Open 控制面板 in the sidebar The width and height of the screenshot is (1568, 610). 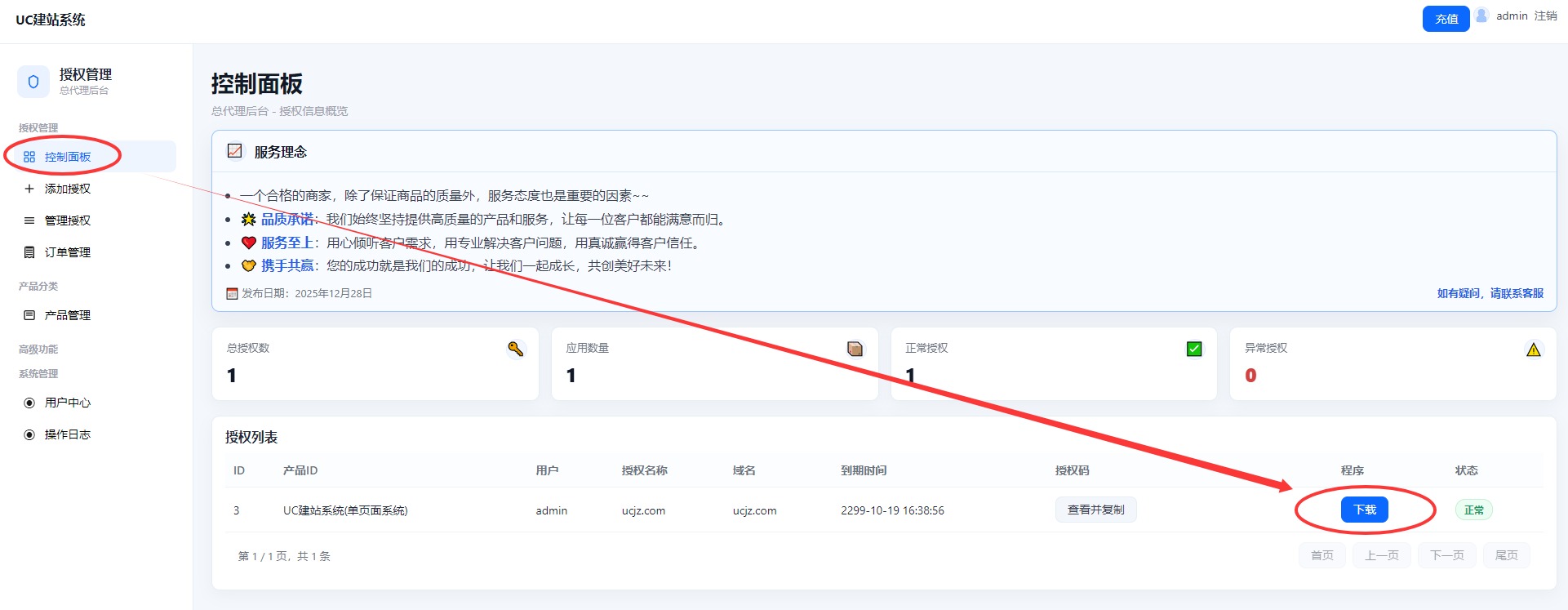tap(95, 157)
